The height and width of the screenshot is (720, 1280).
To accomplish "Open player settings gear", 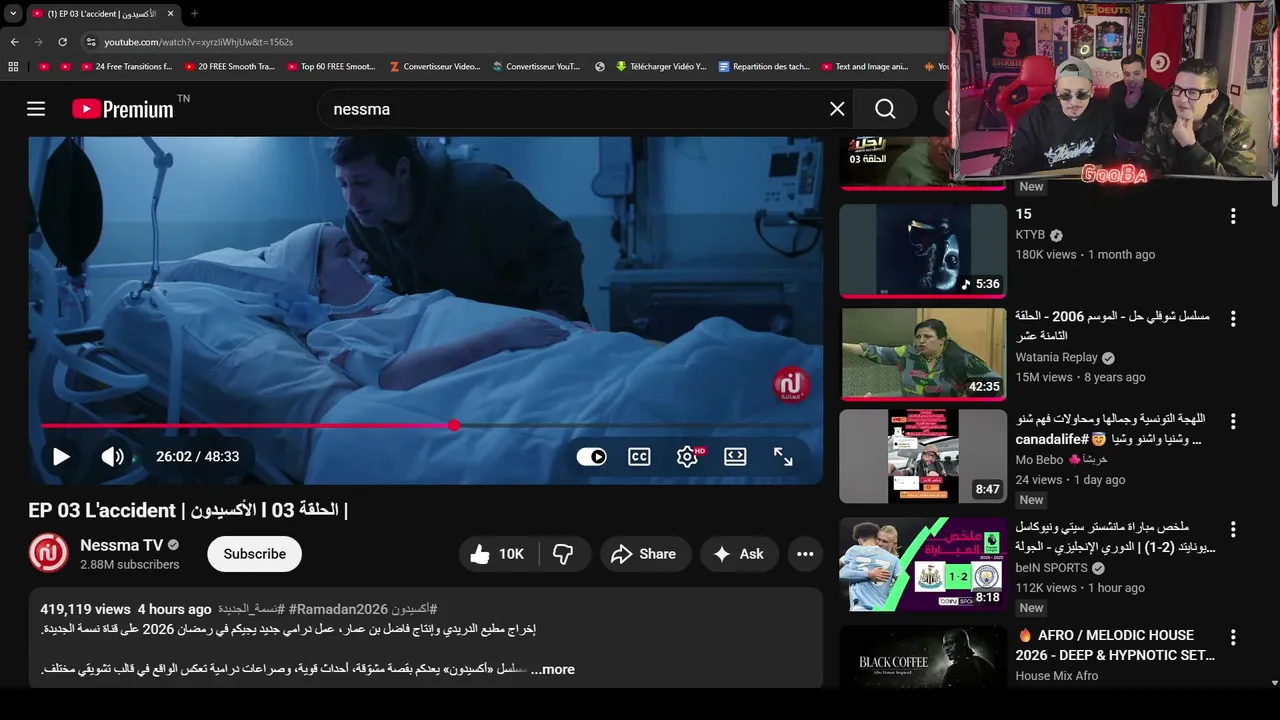I will point(688,456).
